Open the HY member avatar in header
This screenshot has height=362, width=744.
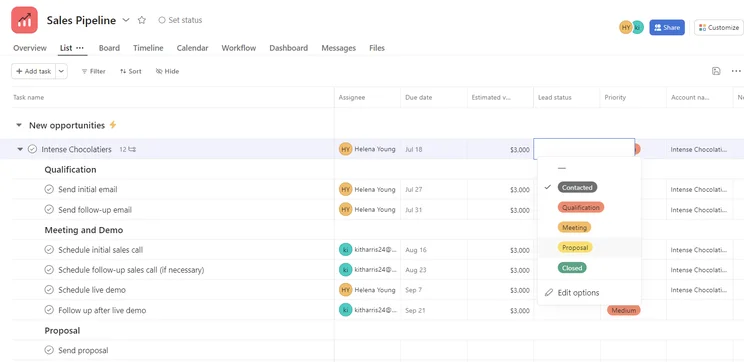[x=626, y=28]
